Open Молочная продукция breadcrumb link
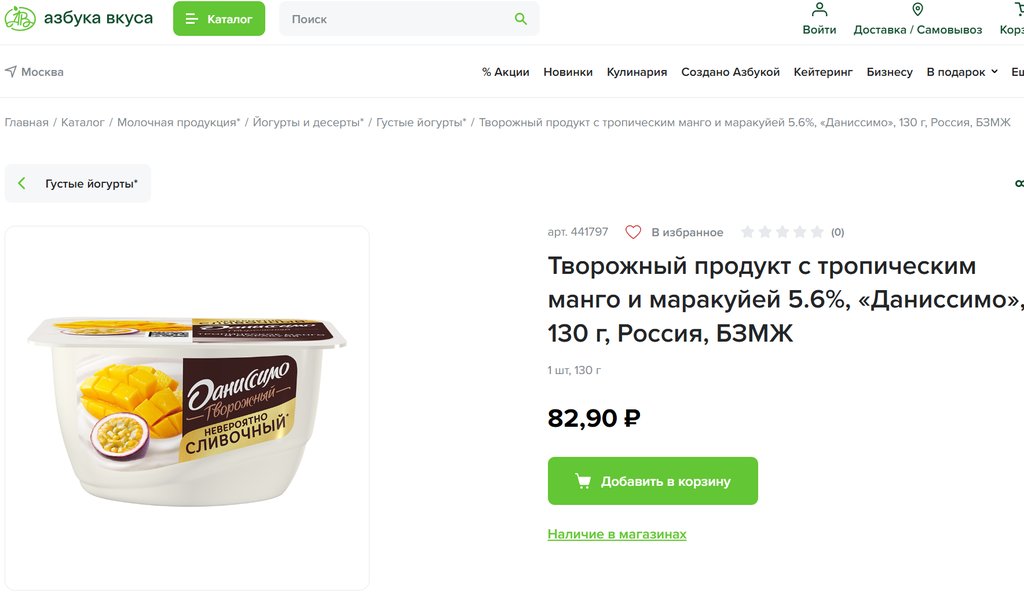This screenshot has width=1024, height=608. coord(178,122)
